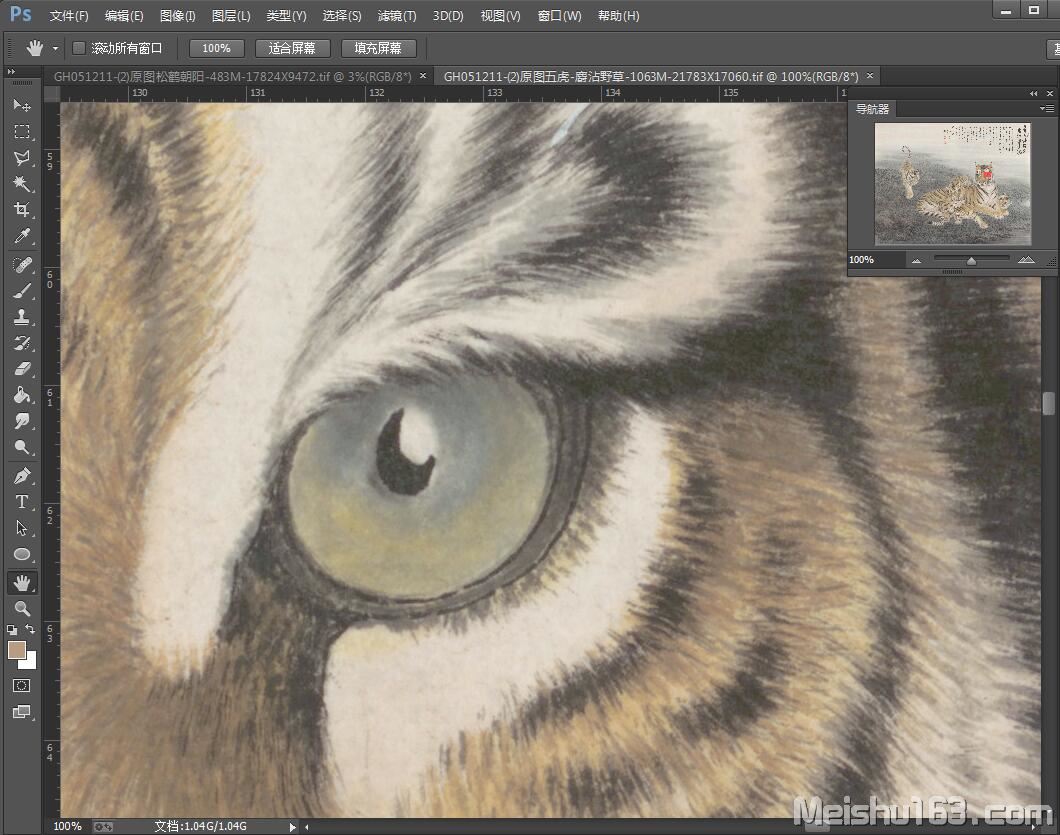Reset default foreground and background colors
This screenshot has width=1060, height=835.
[11, 630]
